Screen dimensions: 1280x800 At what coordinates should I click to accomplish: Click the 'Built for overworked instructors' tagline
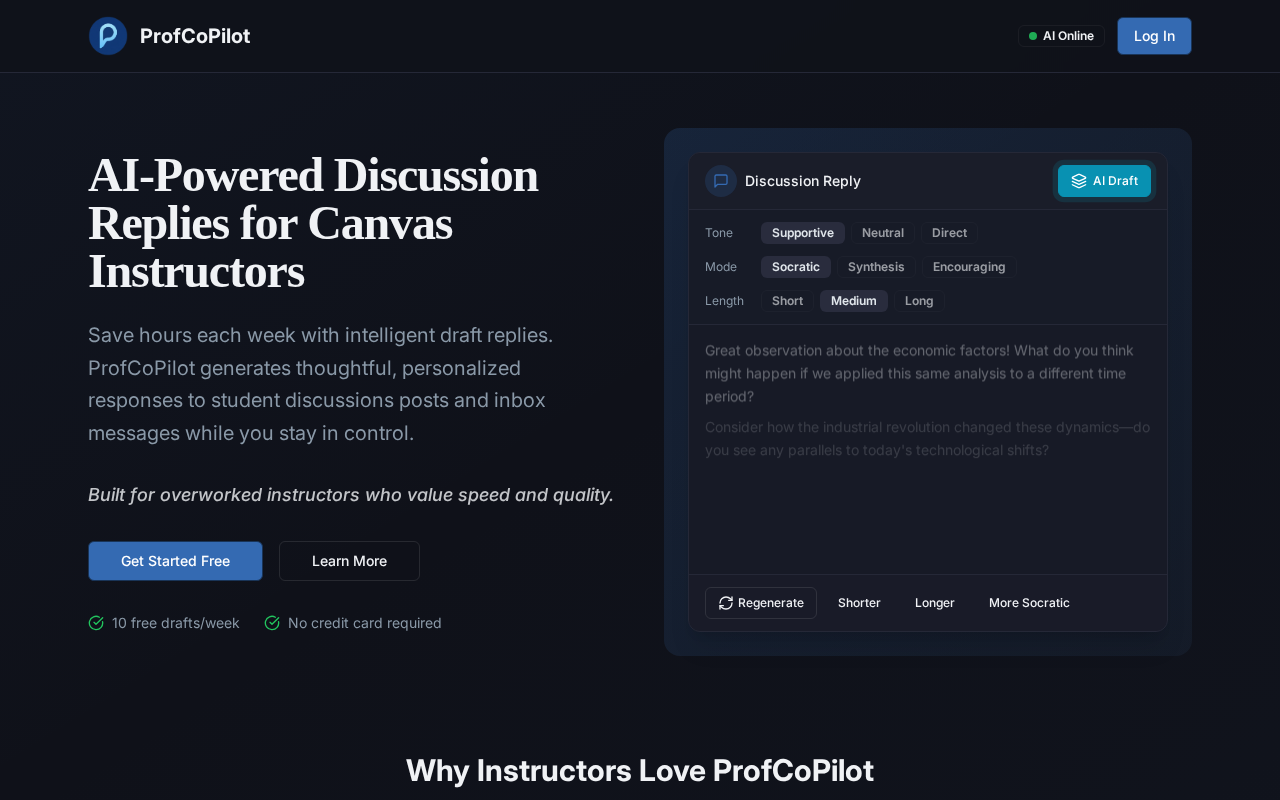(x=351, y=495)
